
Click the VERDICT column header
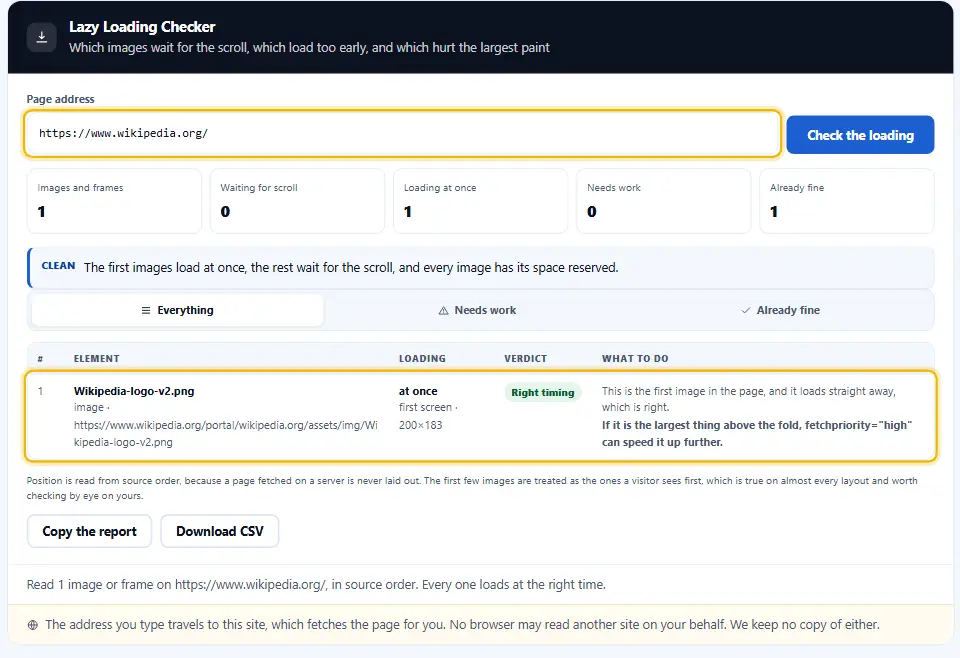click(525, 359)
